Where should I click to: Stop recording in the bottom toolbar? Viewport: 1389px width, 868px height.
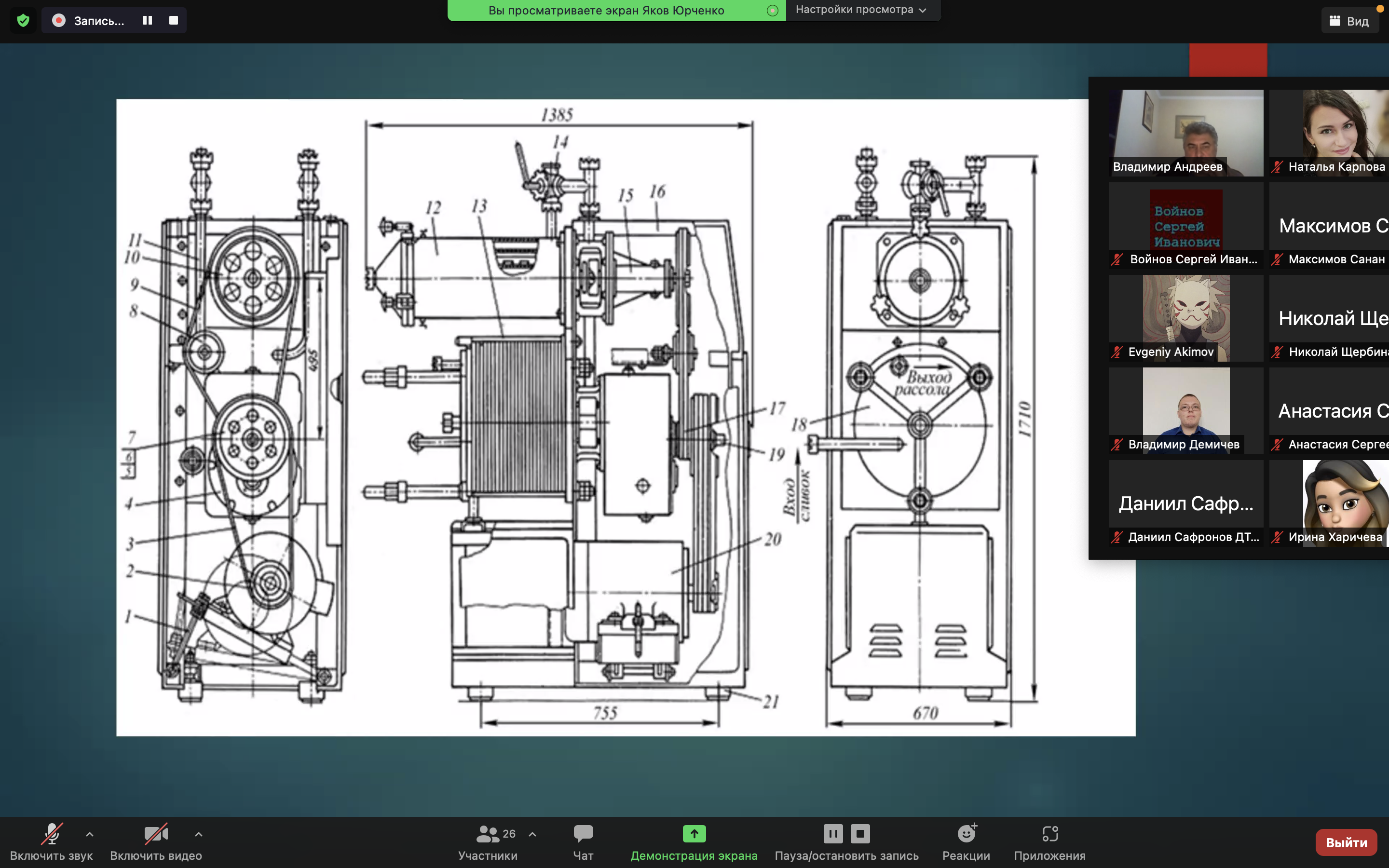pos(860,834)
